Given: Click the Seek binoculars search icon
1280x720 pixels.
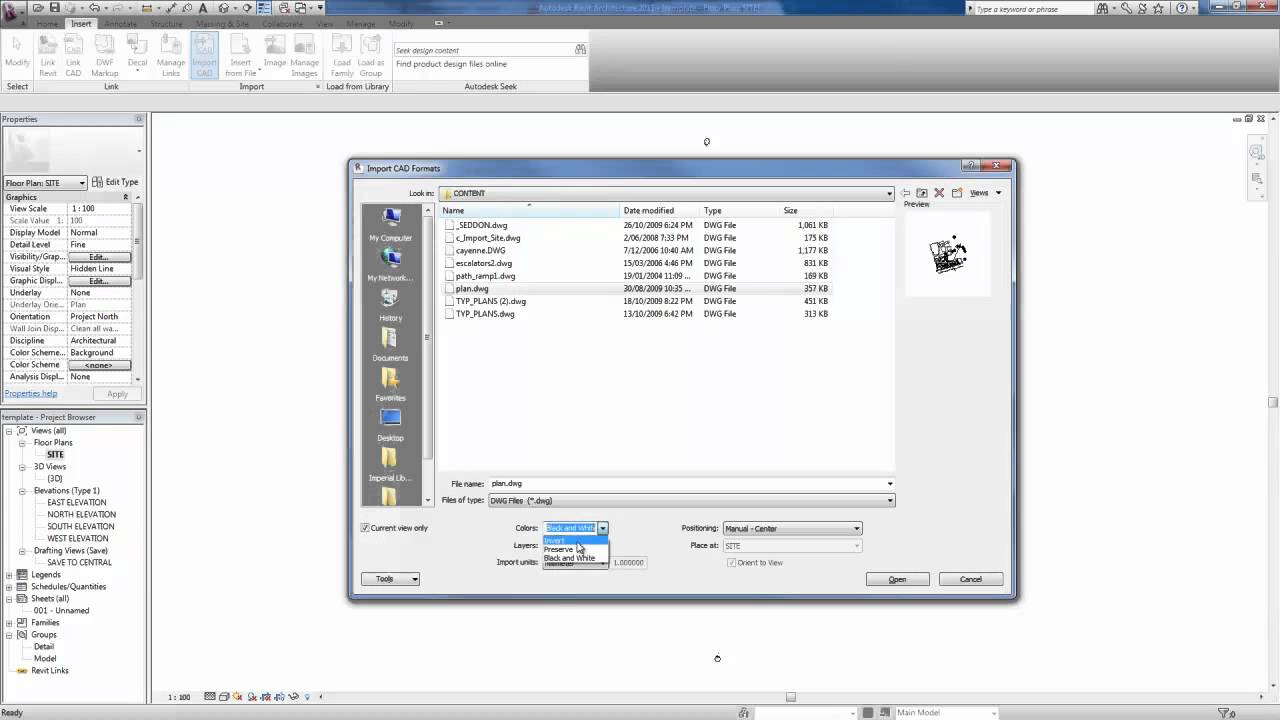Looking at the screenshot, I should coord(581,49).
